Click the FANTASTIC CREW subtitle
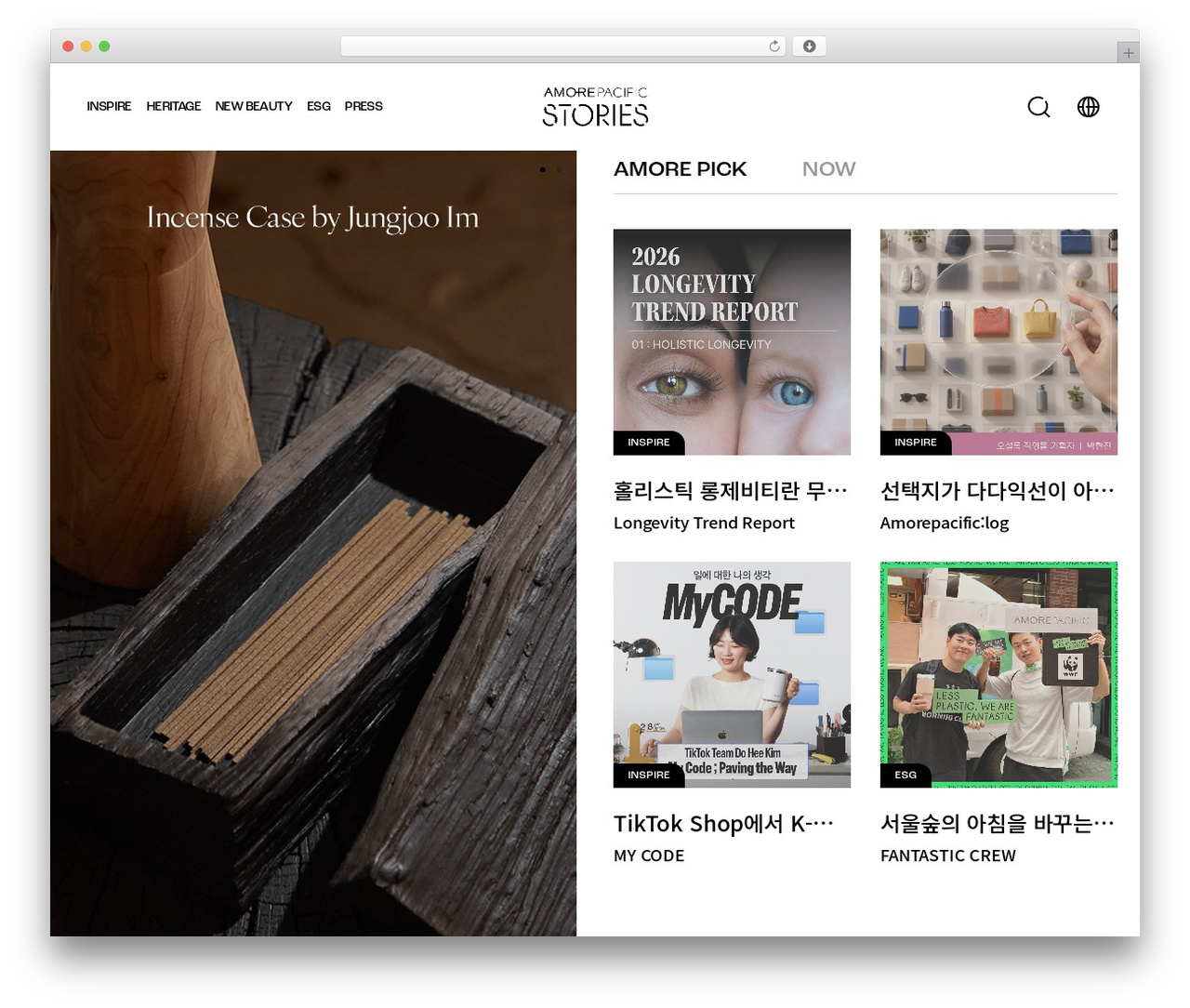 tap(948, 855)
